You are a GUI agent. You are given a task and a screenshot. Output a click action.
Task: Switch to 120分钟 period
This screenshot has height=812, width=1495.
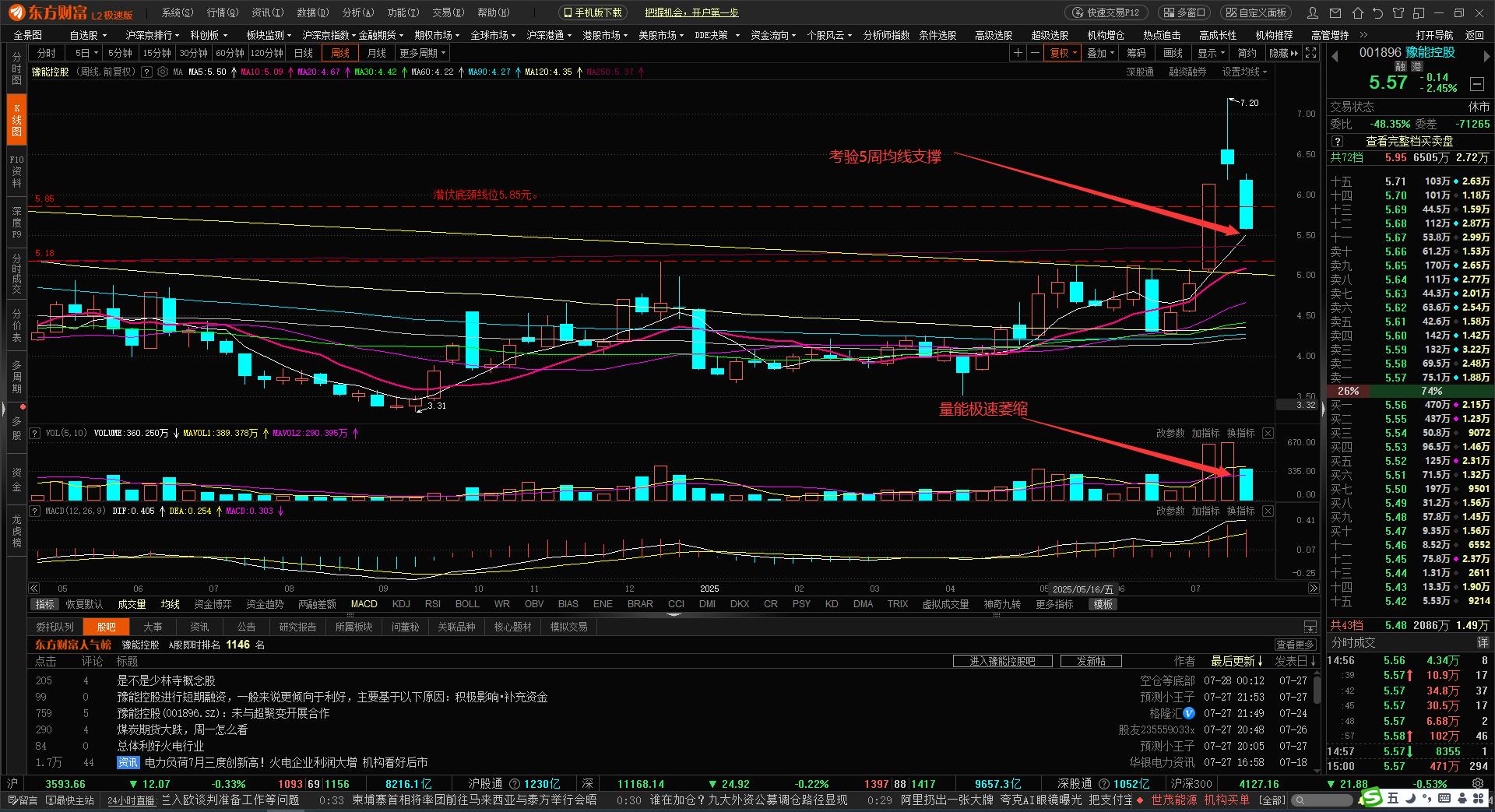266,53
